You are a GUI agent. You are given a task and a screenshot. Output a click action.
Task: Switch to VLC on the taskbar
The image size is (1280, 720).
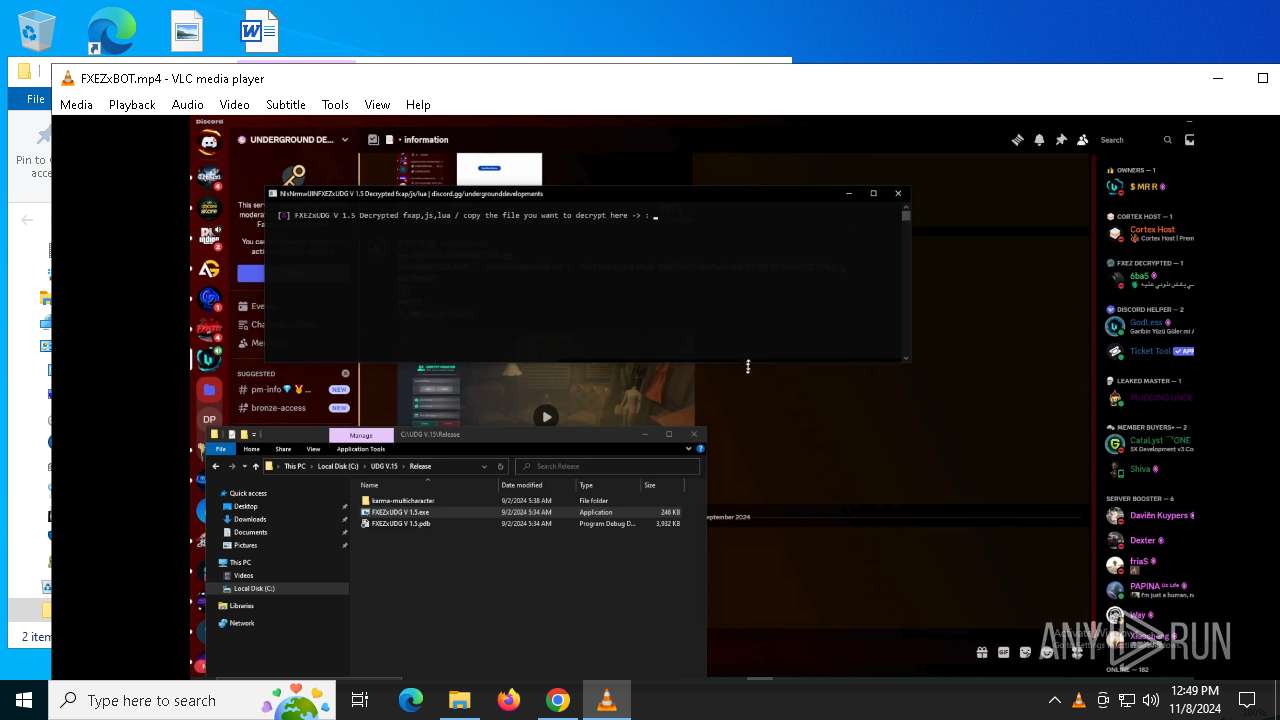(606, 701)
